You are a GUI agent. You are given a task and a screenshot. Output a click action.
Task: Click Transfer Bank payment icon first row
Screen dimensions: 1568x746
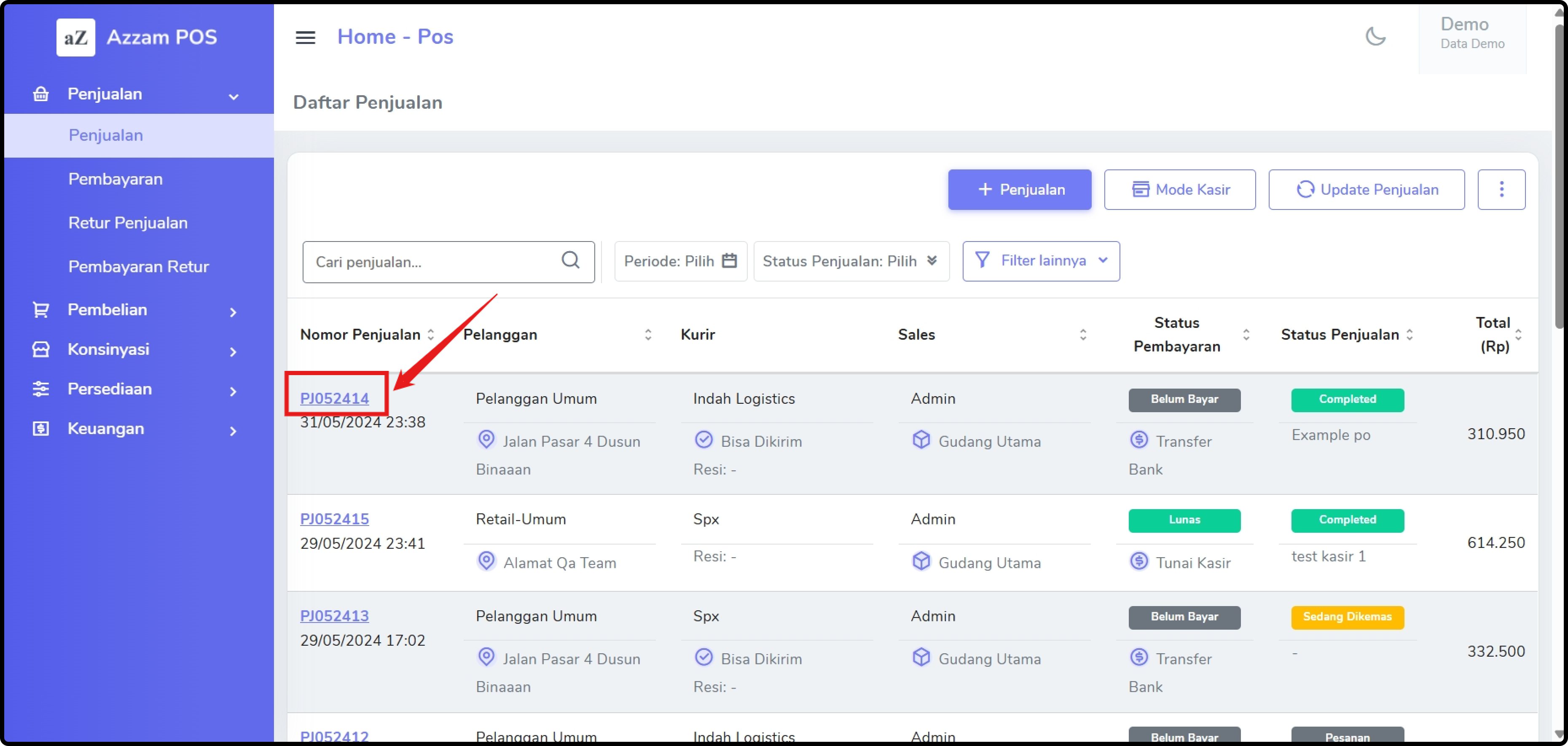[1138, 440]
